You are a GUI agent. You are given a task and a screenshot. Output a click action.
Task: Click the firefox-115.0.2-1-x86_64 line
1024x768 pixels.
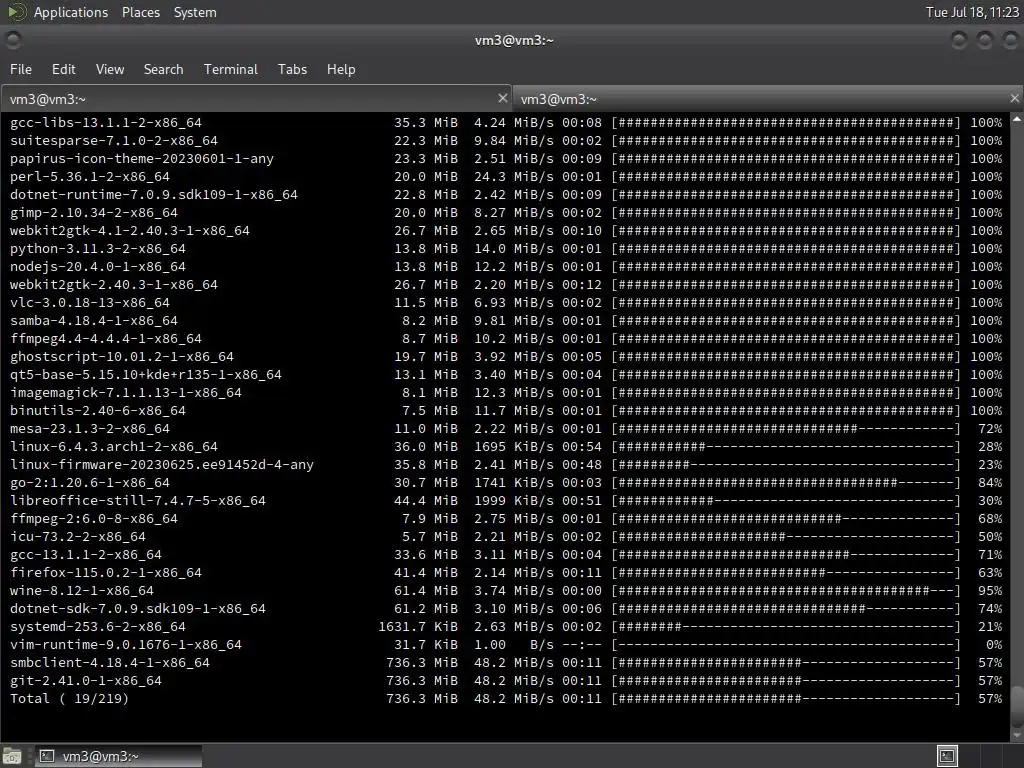pos(505,572)
